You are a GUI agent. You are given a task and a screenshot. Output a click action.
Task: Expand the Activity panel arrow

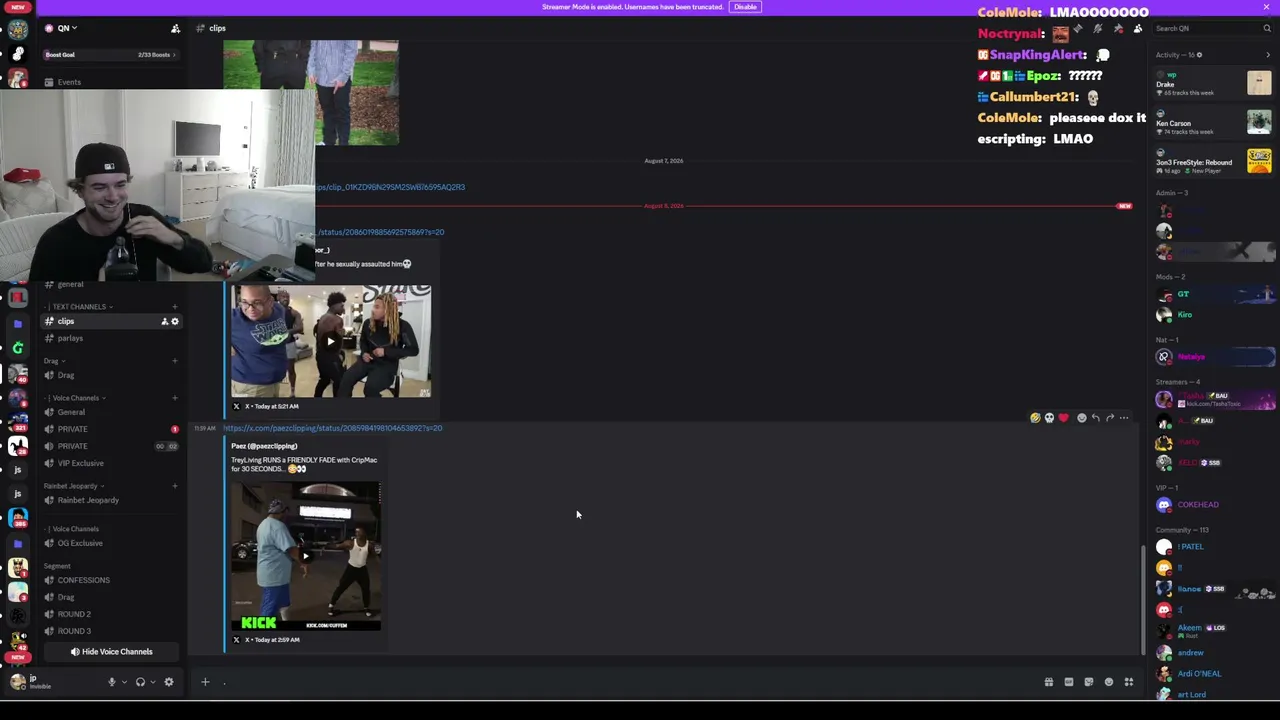(1268, 55)
